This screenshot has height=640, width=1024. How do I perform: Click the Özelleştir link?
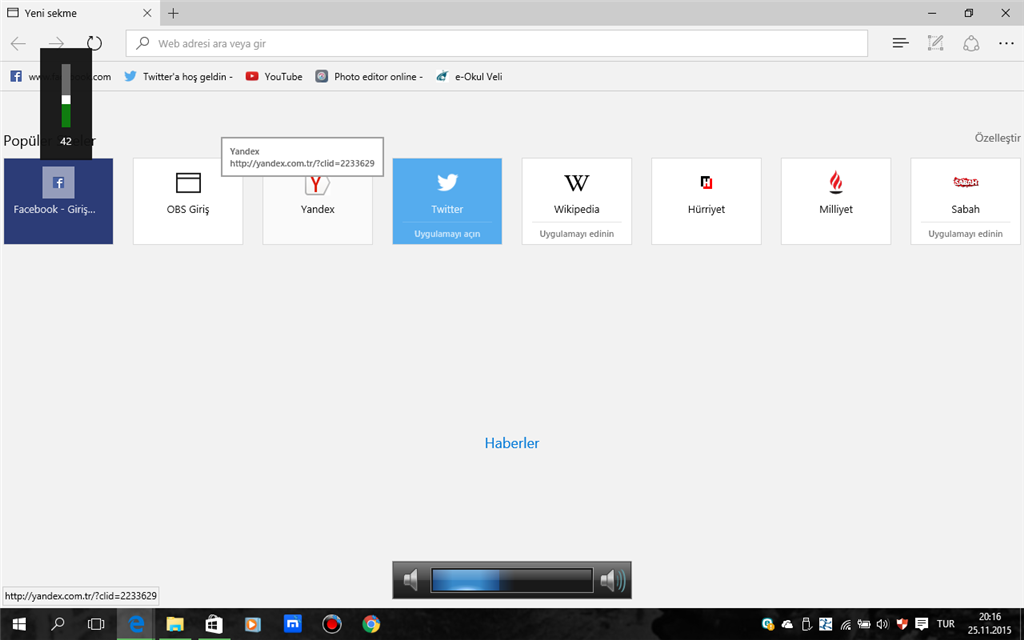(997, 138)
